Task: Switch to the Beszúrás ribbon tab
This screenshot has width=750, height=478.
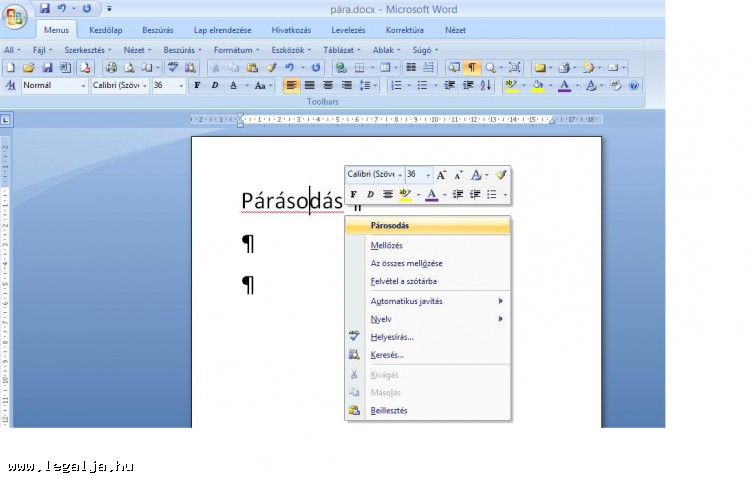Action: click(157, 30)
